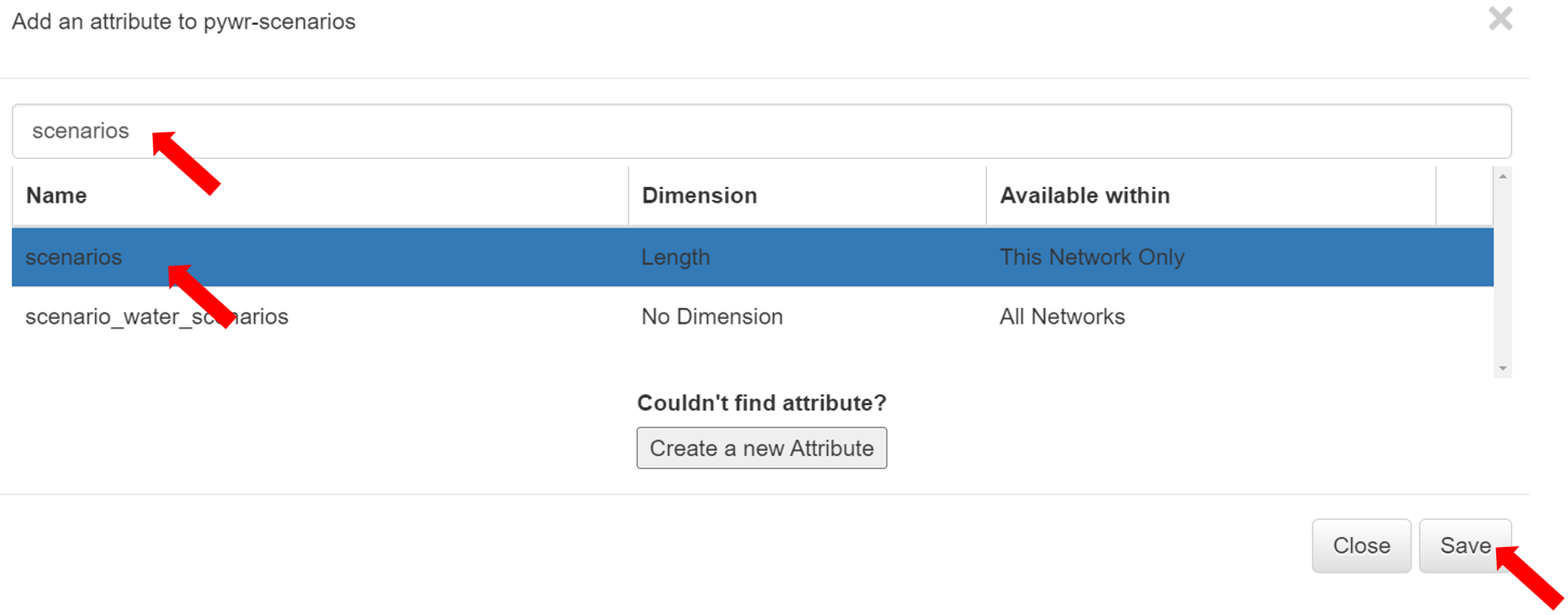Click the Available within column header
1568x615 pixels.
(1085, 195)
